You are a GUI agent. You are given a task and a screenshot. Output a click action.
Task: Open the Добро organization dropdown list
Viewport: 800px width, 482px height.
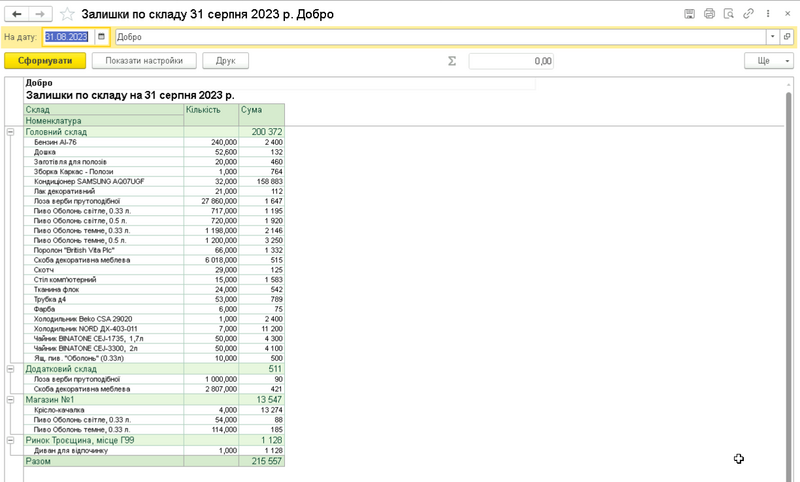(x=773, y=37)
